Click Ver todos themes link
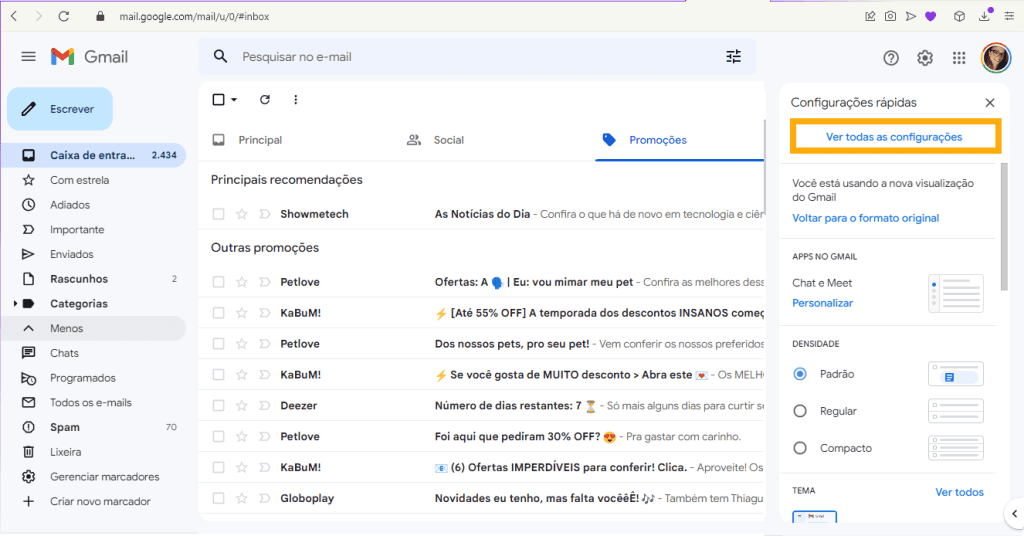Screen dimensions: 1024x536 959,492
